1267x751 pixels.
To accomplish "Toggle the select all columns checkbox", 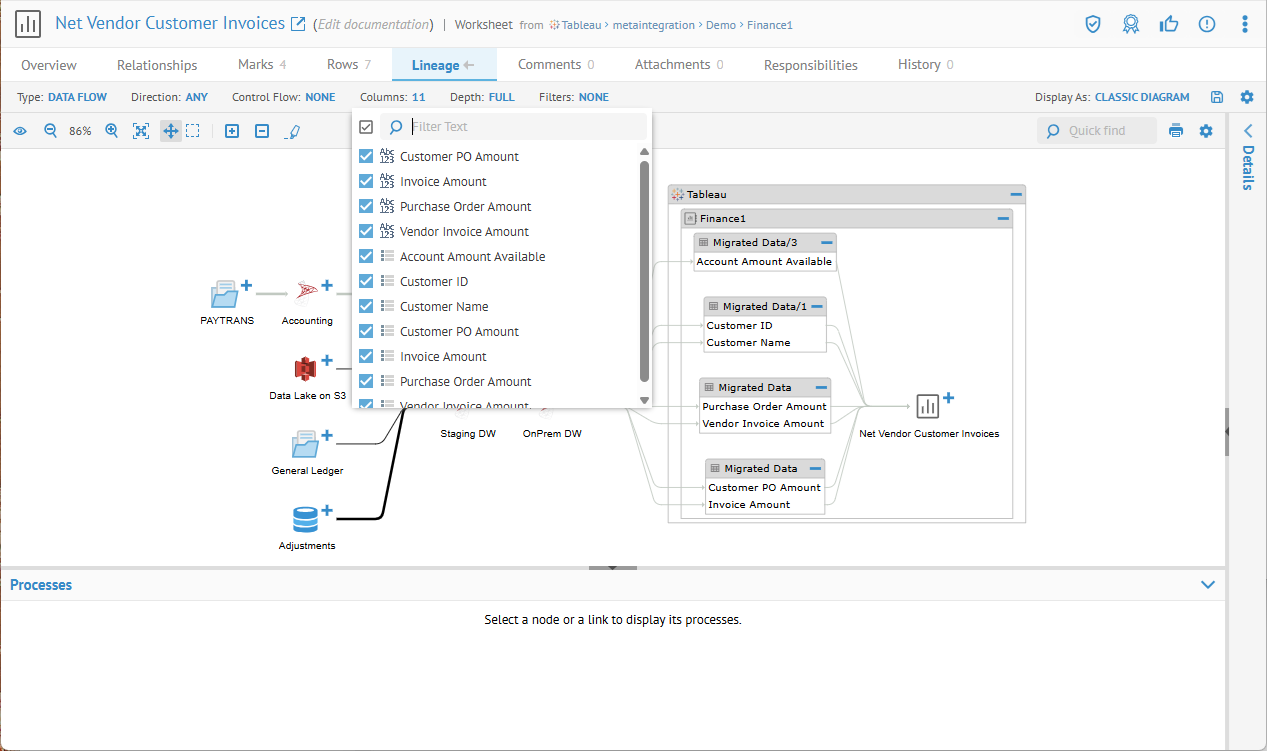I will [366, 127].
